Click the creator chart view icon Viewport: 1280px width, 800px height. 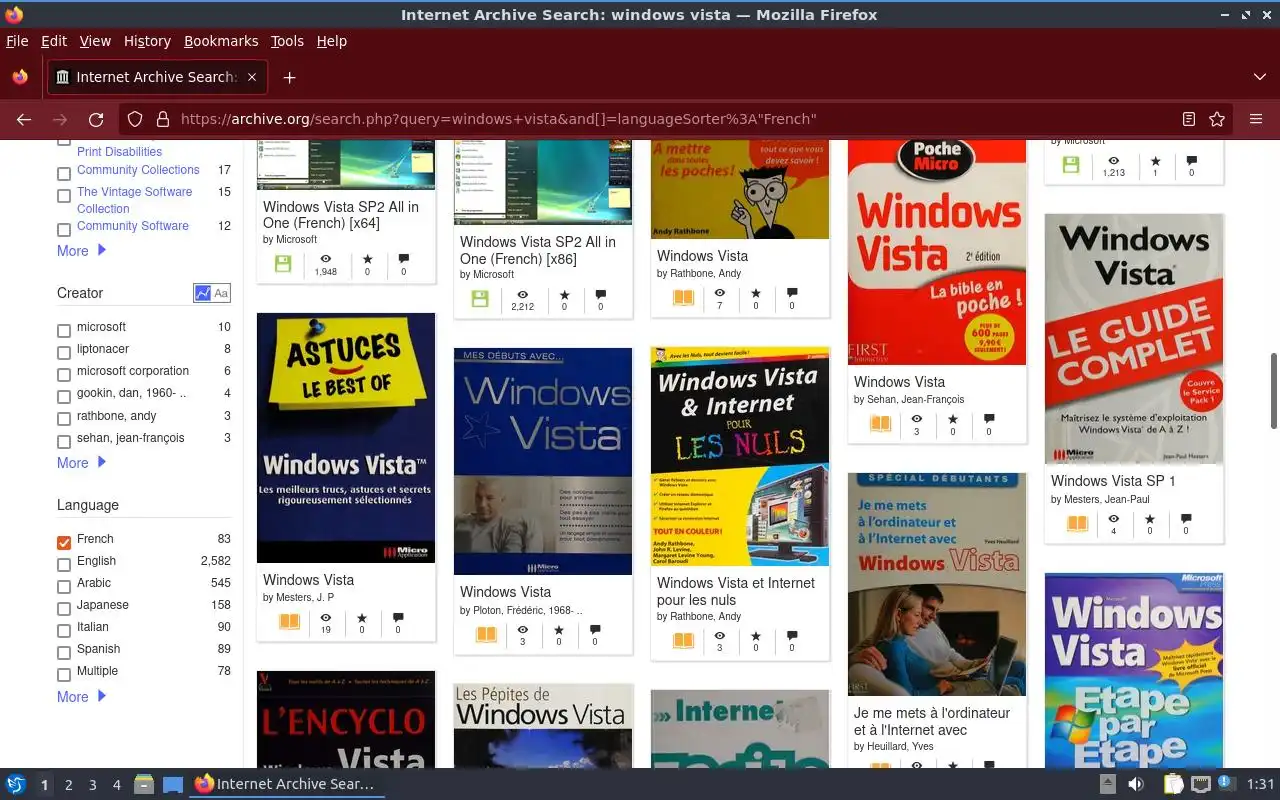(203, 293)
